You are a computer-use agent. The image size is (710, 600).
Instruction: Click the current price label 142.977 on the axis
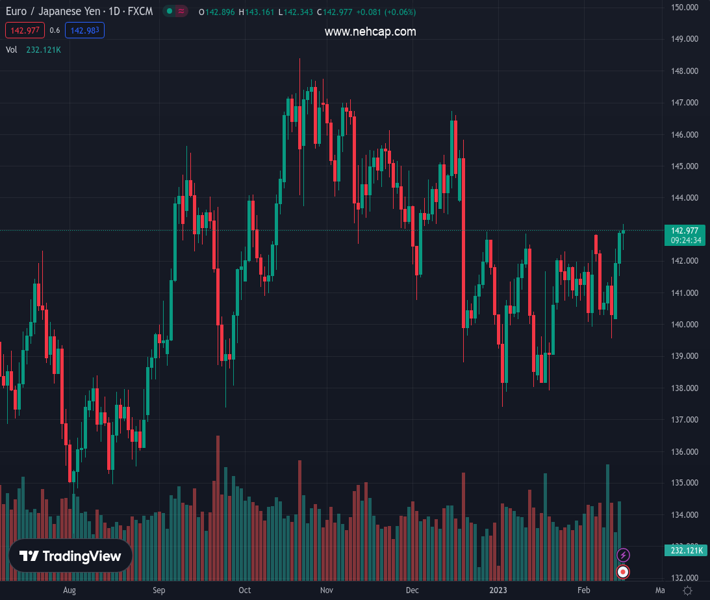point(685,231)
